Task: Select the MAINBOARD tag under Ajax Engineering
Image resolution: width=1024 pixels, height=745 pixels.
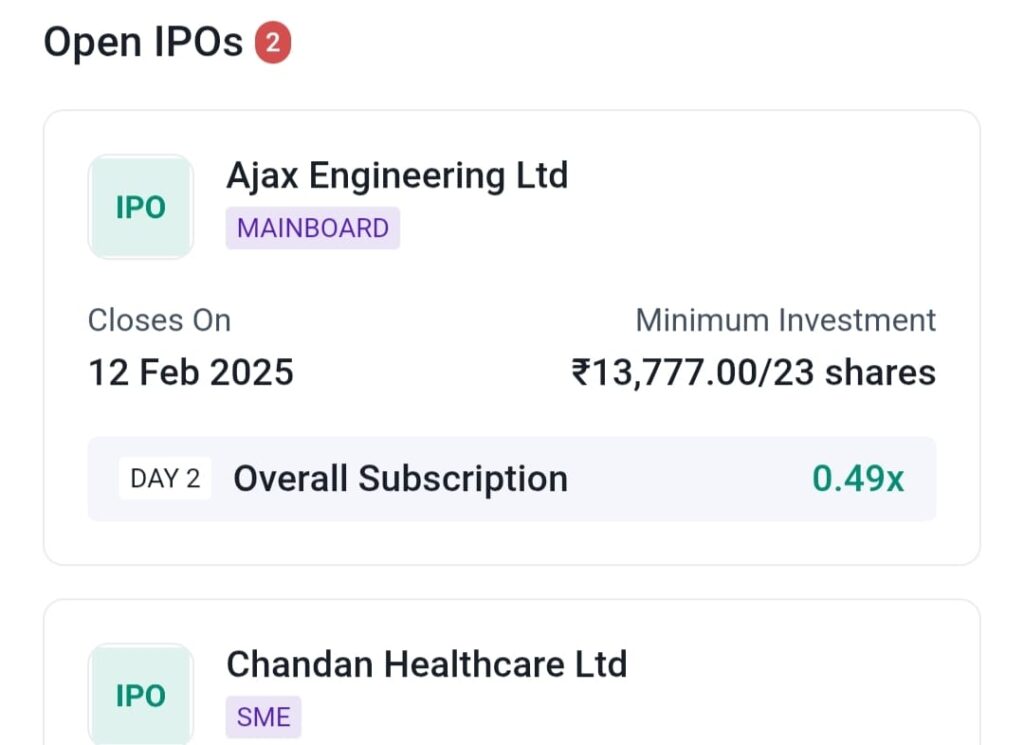Action: click(313, 228)
